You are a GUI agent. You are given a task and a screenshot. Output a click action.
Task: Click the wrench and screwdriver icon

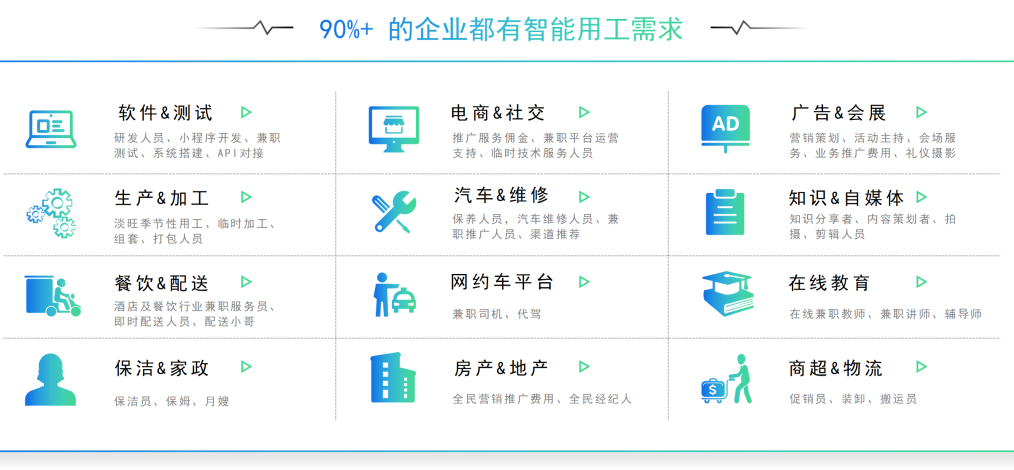[393, 212]
